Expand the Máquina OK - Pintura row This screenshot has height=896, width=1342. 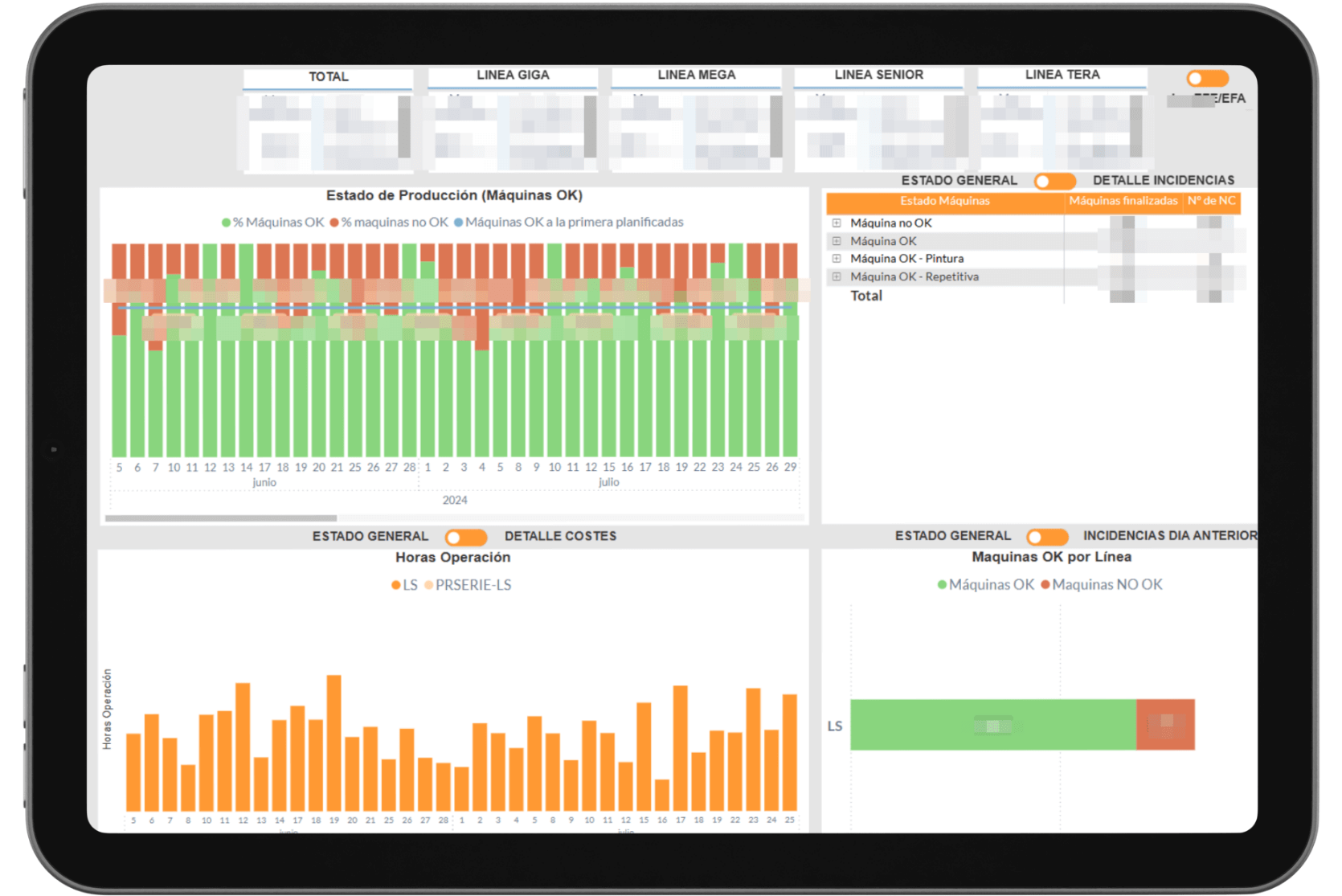[837, 259]
